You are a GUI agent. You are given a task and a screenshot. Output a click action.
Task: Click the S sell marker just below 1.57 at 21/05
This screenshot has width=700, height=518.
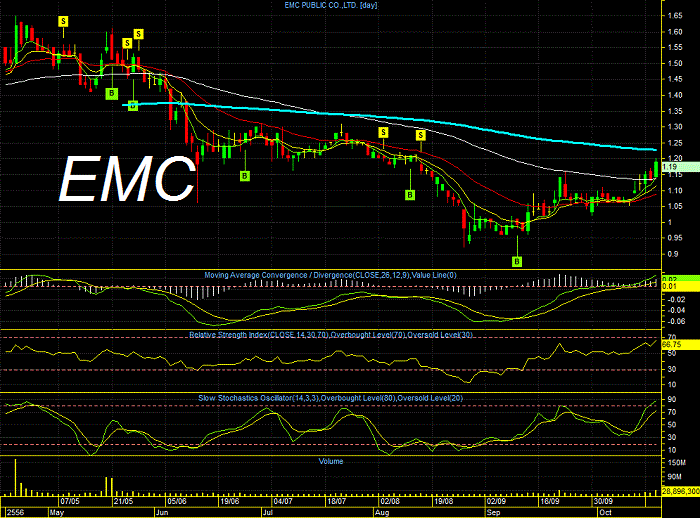point(127,43)
